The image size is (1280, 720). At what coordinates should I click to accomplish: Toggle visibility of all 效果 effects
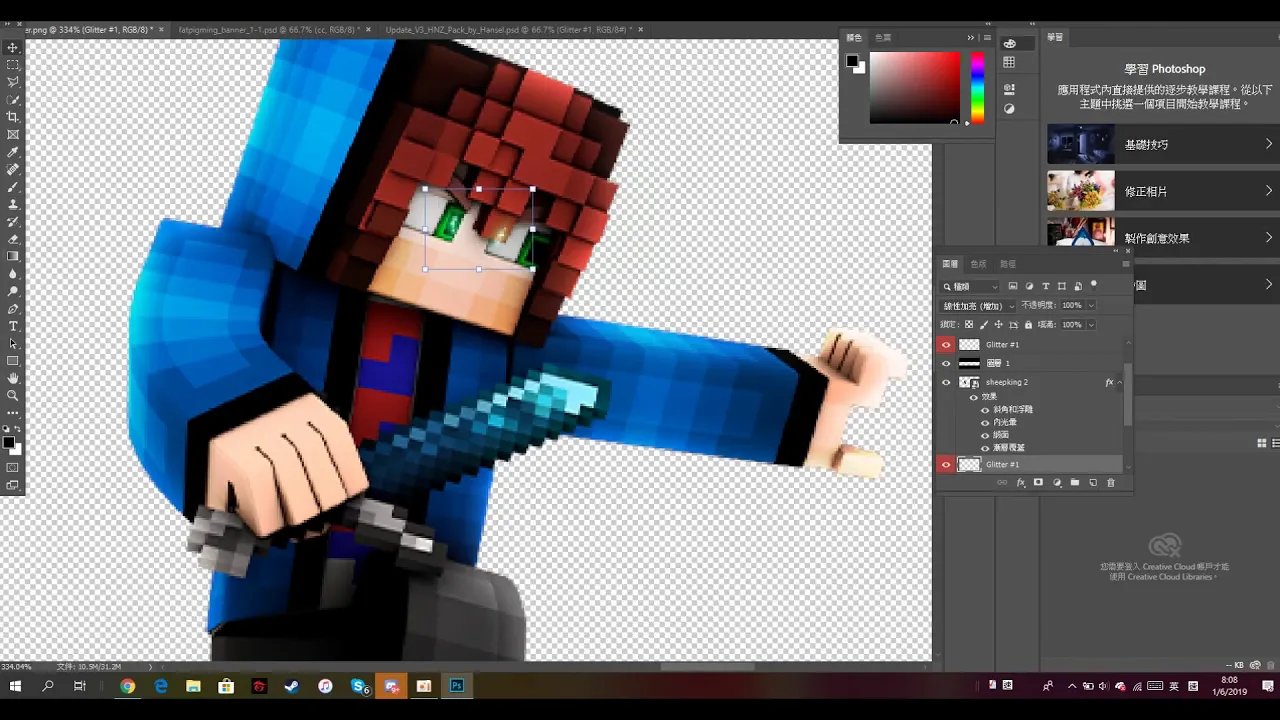coord(973,397)
